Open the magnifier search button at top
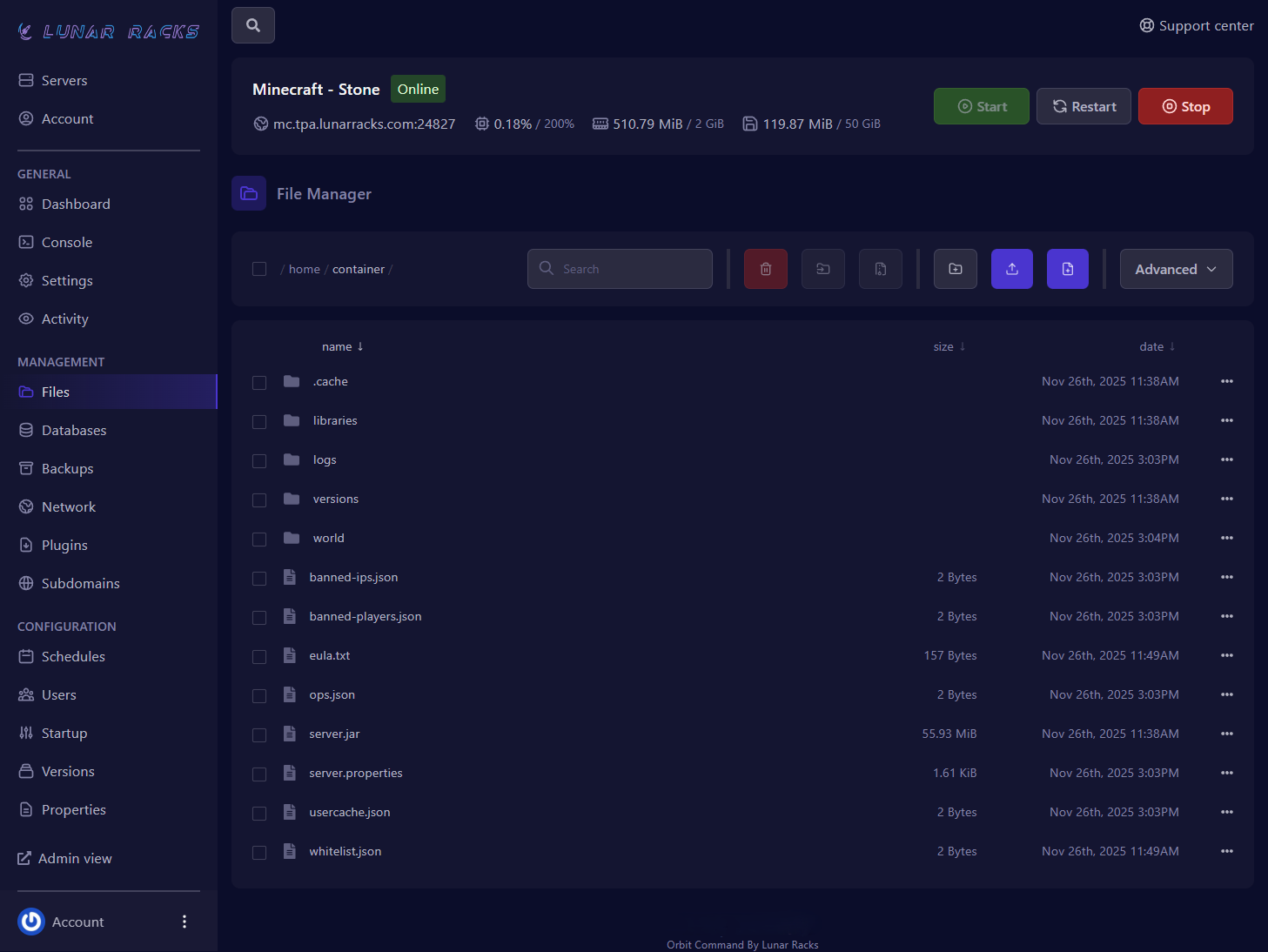 coord(253,25)
